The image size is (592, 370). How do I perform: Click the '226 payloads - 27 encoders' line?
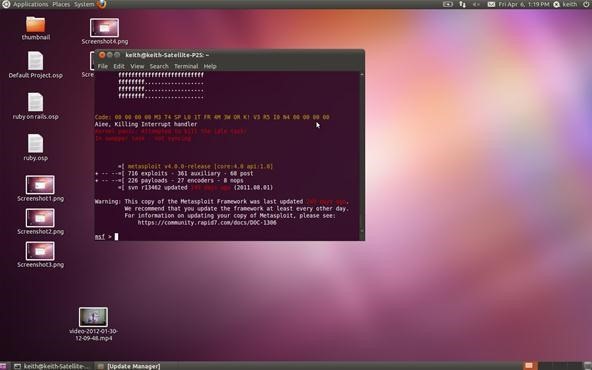[185, 180]
